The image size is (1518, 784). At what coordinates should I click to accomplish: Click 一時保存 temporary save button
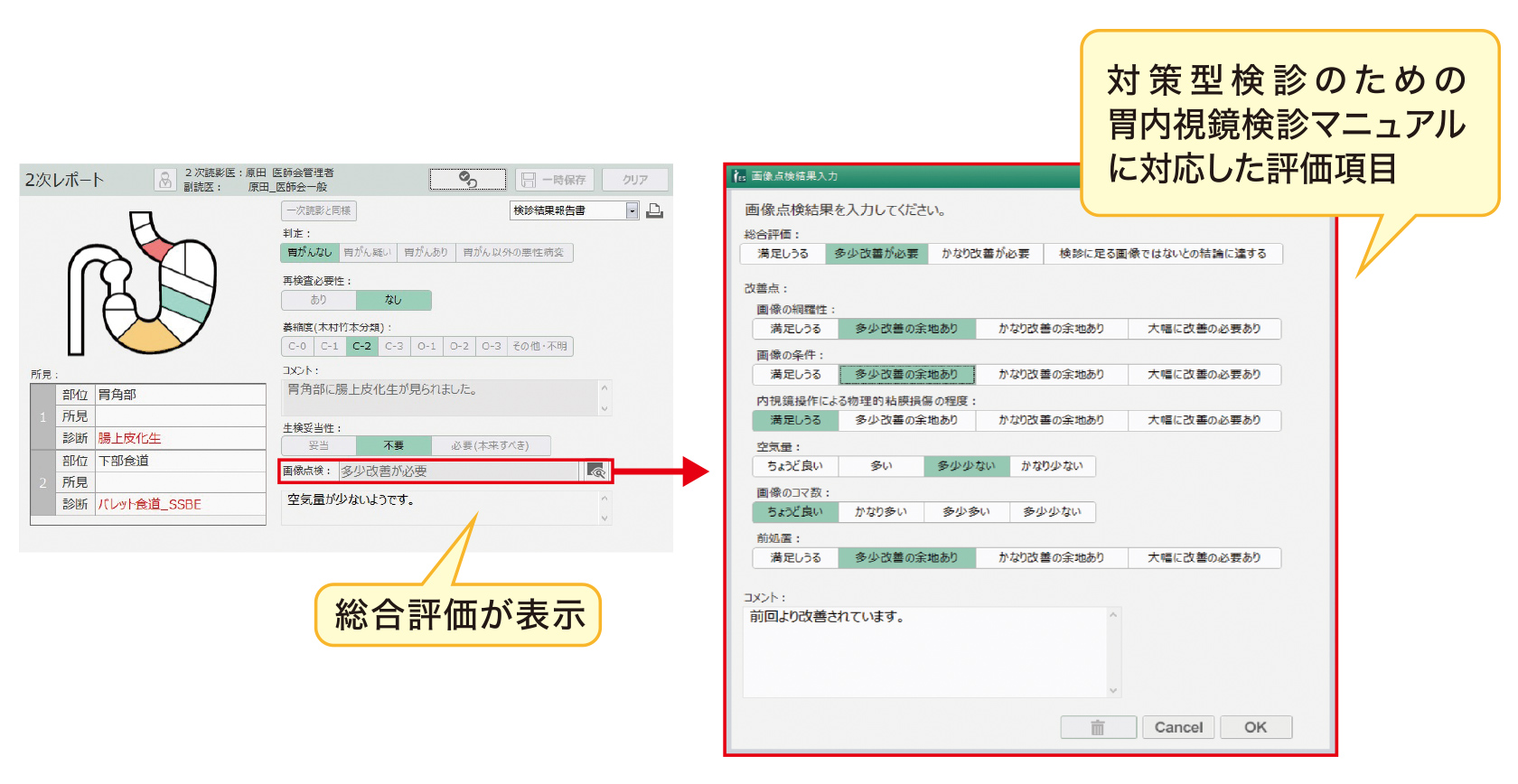click(554, 180)
